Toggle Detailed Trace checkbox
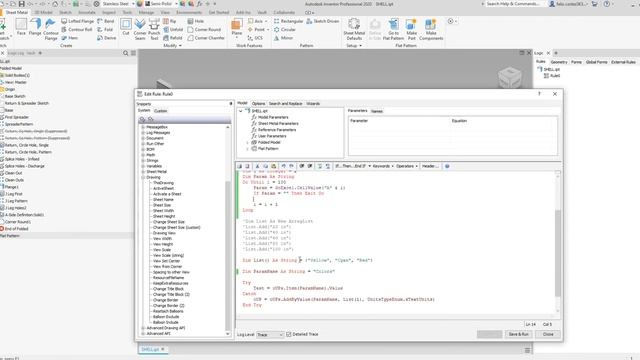Screen dimensions: 640x360 click(289, 334)
